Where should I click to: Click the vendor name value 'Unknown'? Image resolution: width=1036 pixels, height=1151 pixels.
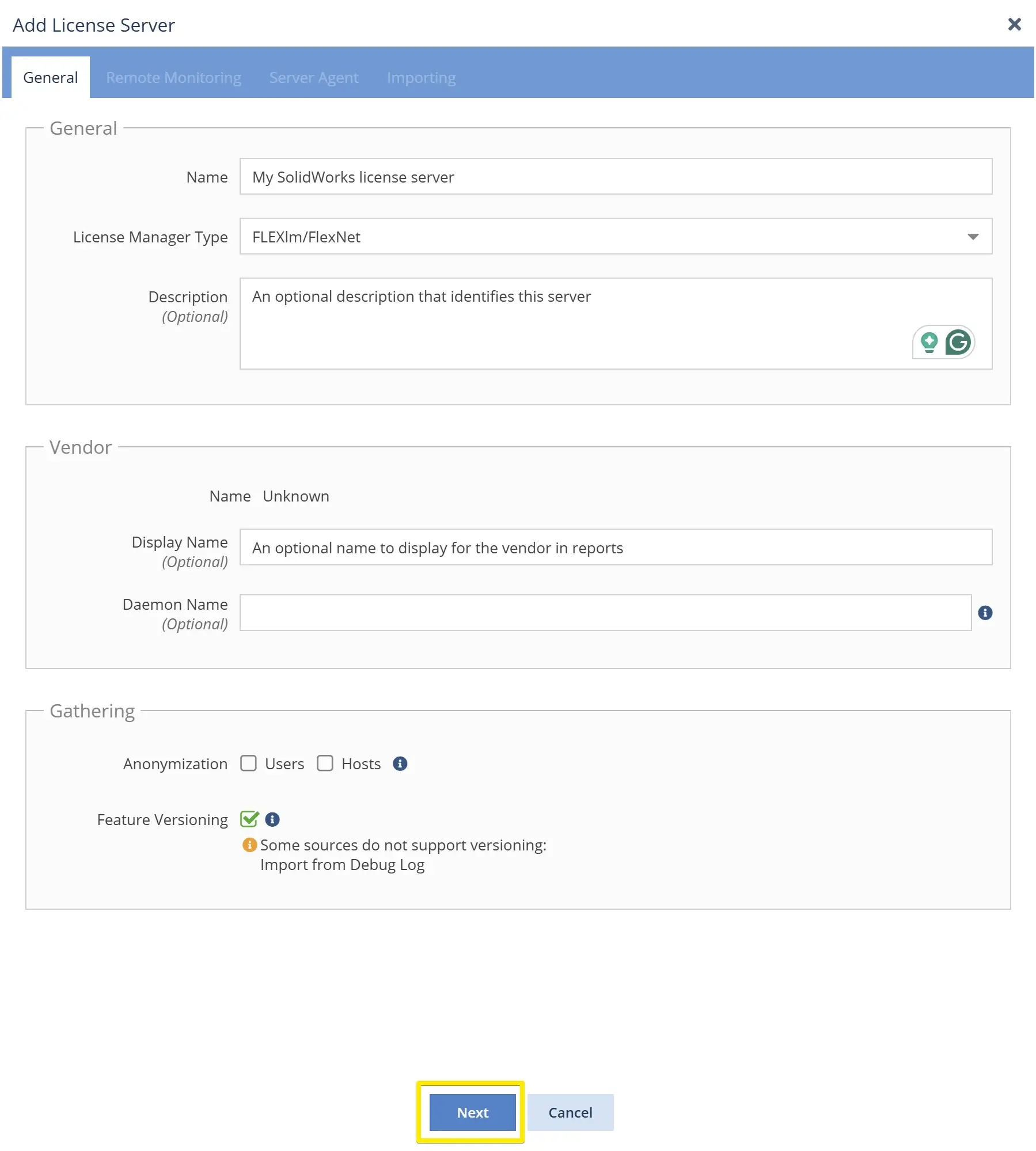296,496
